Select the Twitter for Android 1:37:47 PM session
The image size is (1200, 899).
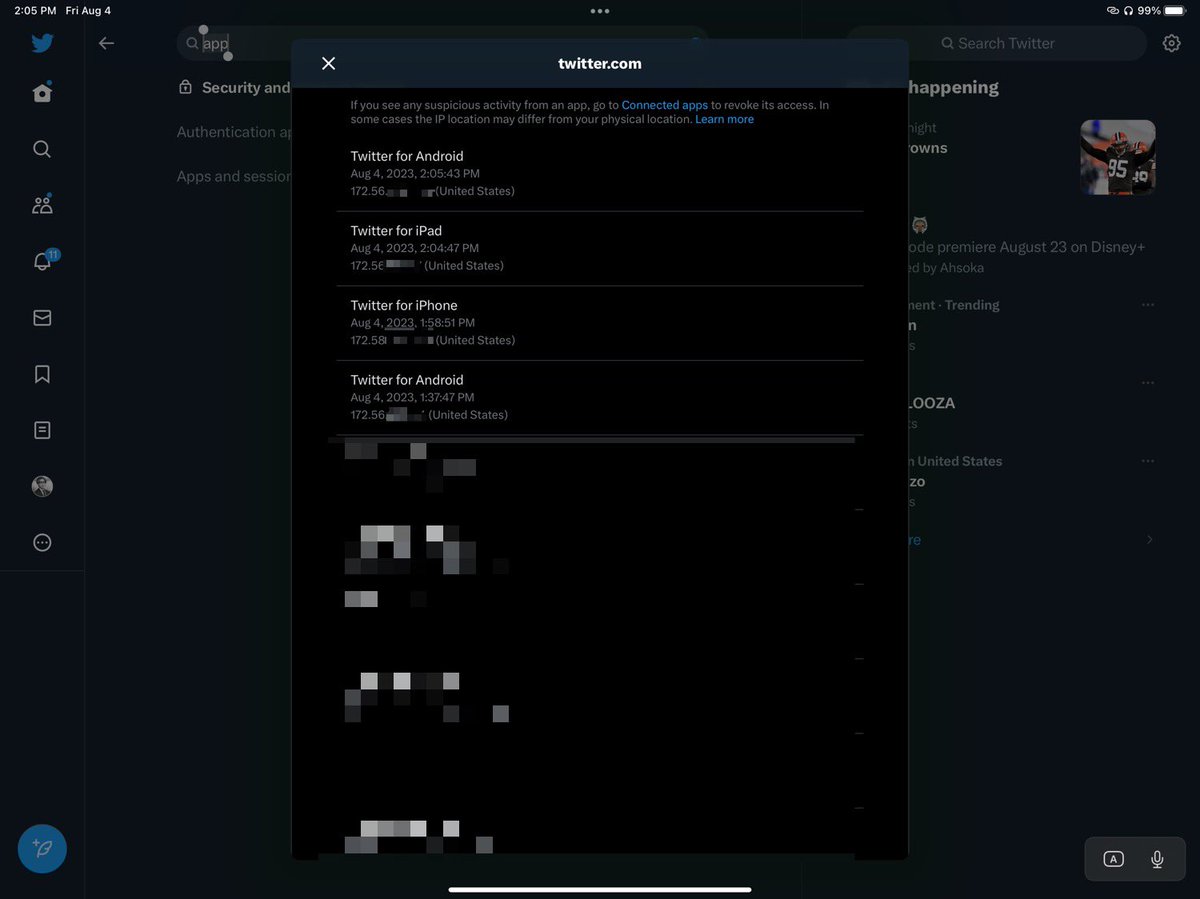(x=600, y=397)
